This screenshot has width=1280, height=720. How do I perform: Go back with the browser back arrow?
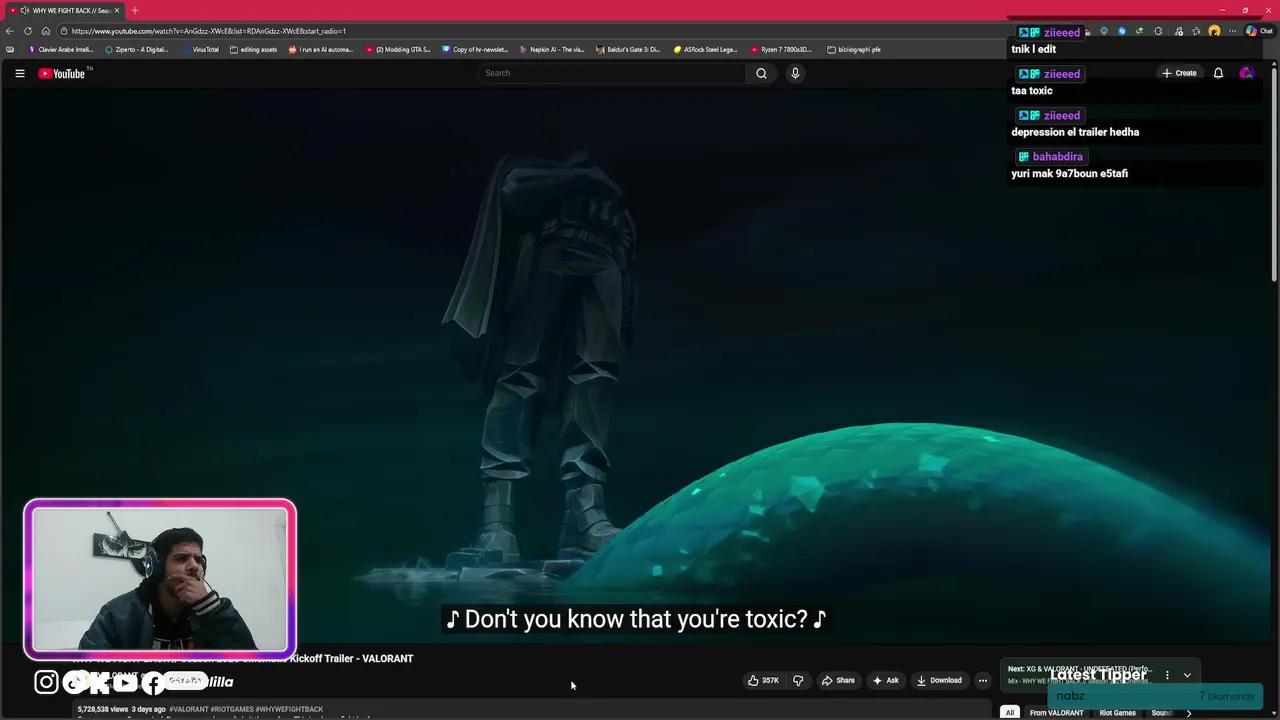pyautogui.click(x=10, y=31)
